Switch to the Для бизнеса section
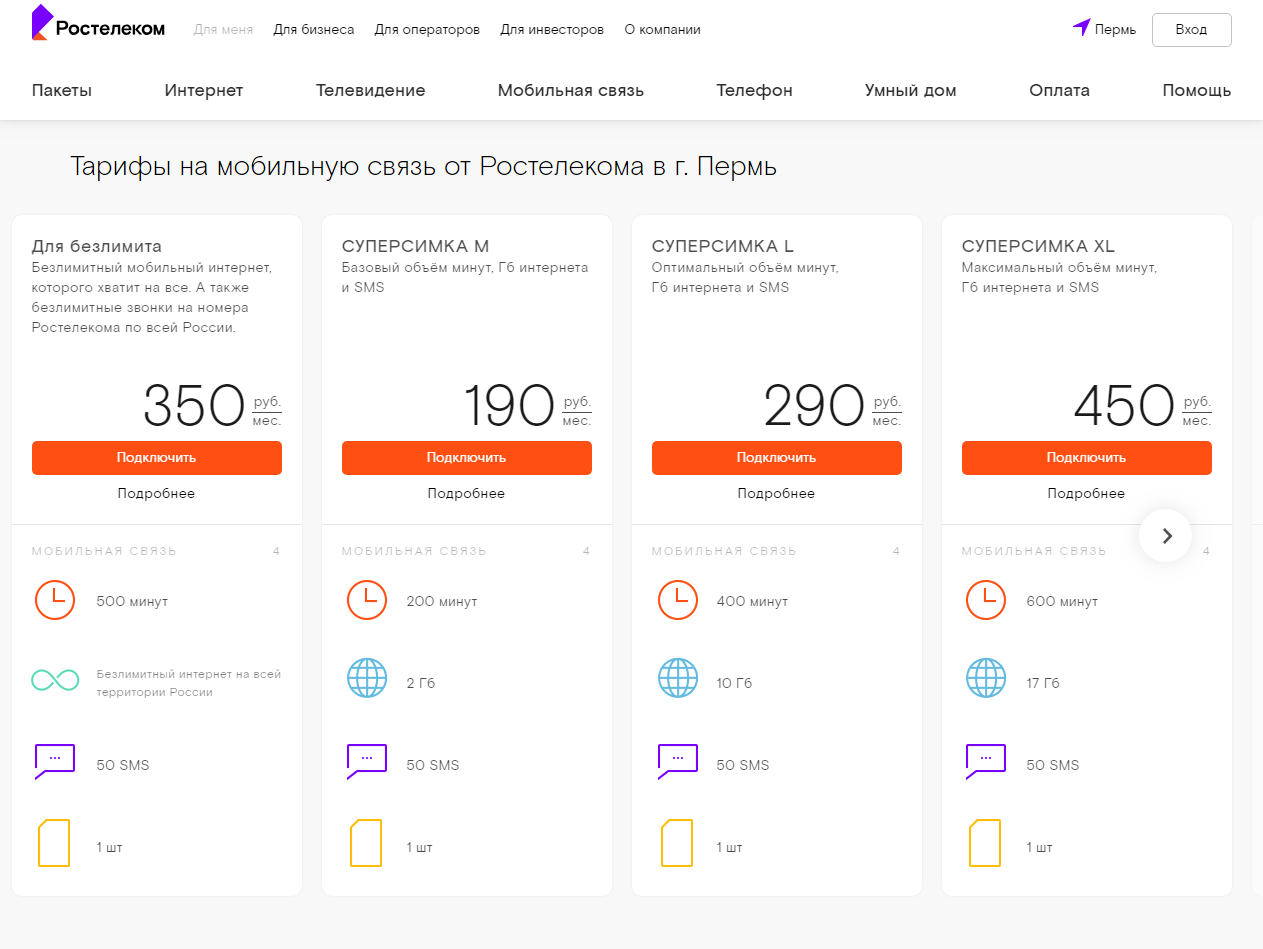Screen dimensions: 1263x949 pyautogui.click(x=313, y=30)
